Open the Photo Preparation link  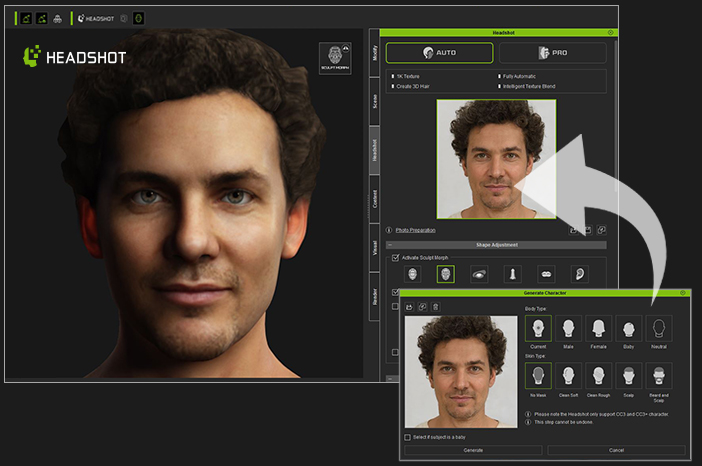pos(415,230)
